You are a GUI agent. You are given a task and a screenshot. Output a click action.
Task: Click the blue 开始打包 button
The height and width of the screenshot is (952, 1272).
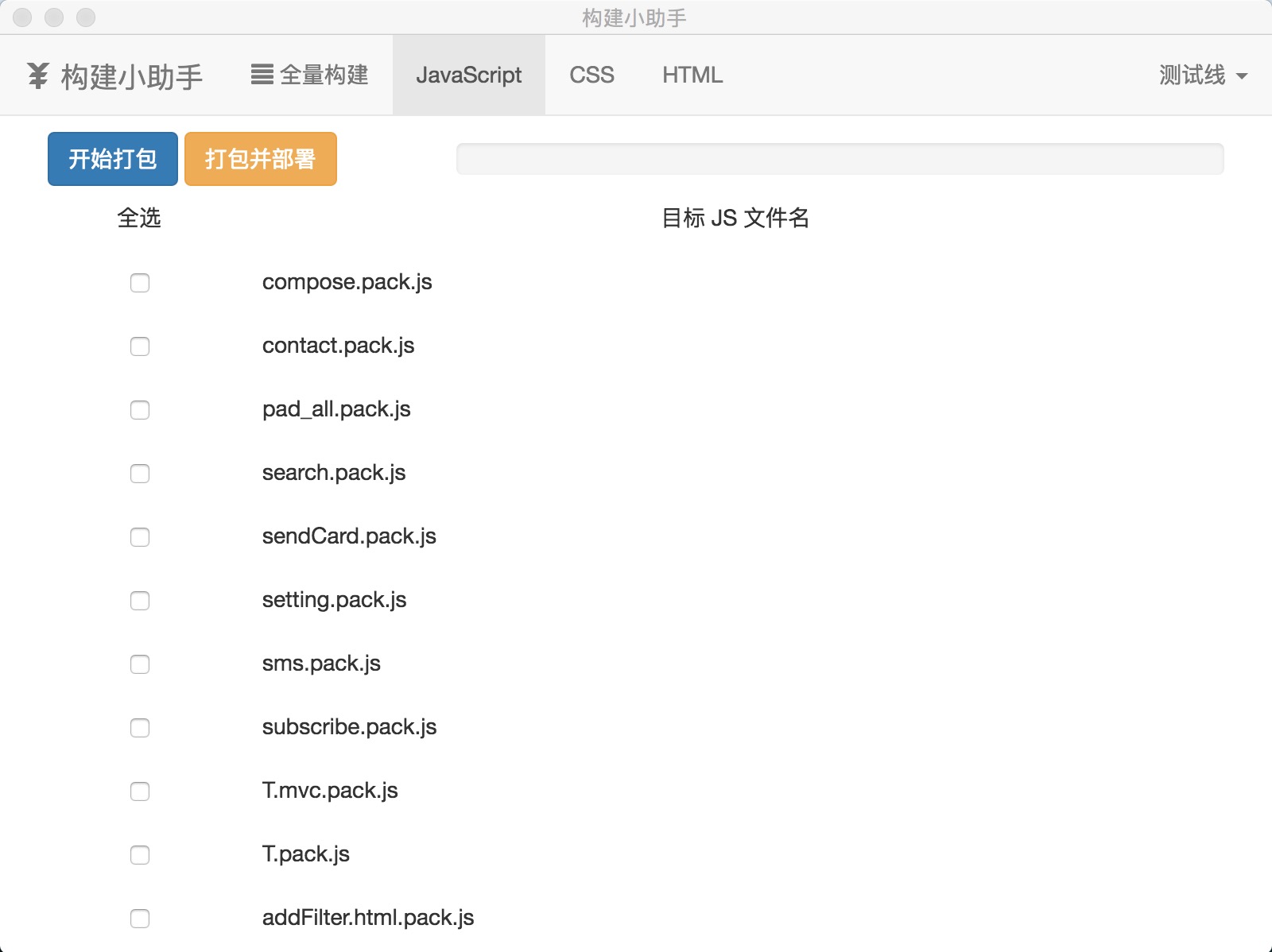[113, 159]
